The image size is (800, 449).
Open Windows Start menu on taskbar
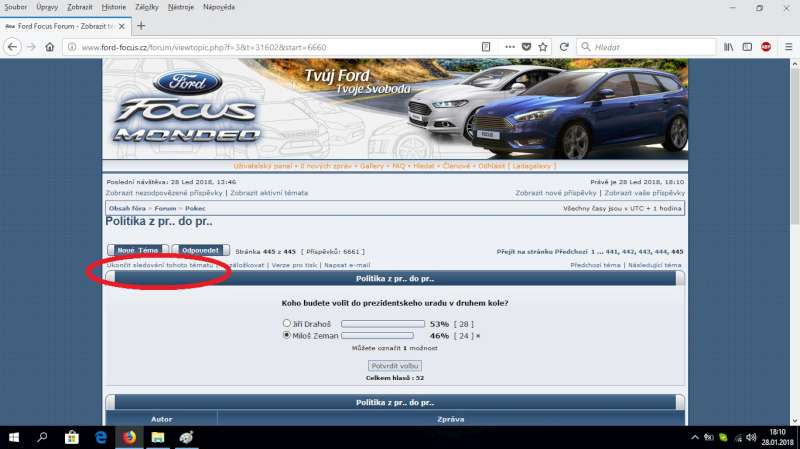coord(14,437)
